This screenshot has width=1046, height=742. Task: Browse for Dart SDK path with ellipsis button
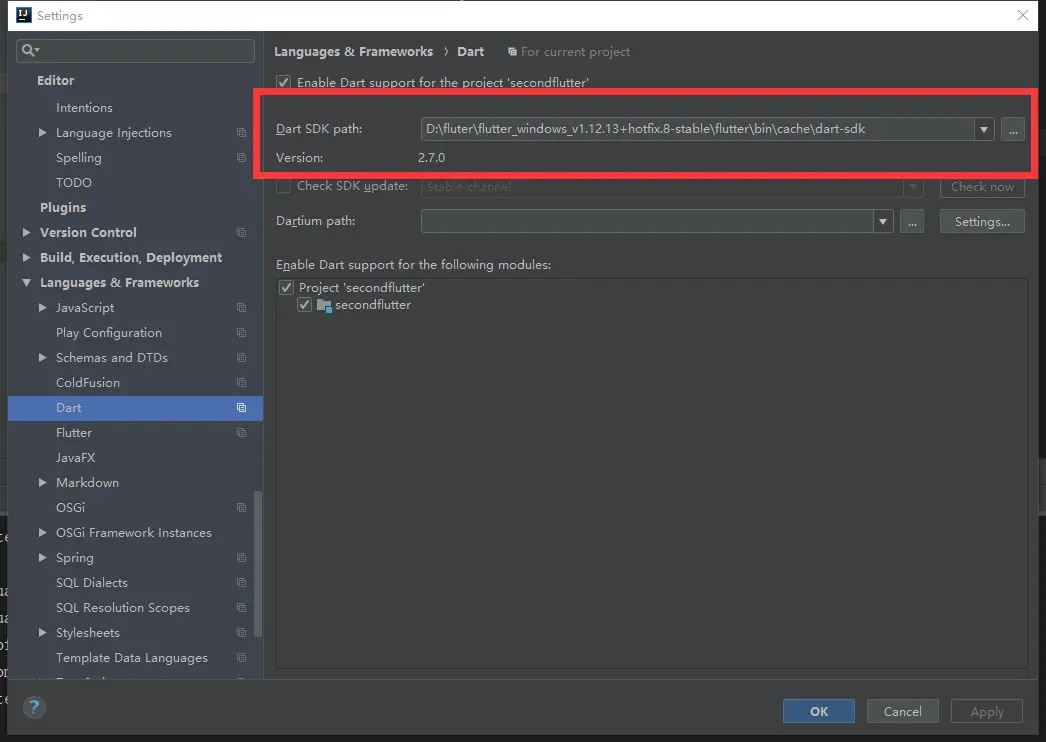(x=1013, y=129)
